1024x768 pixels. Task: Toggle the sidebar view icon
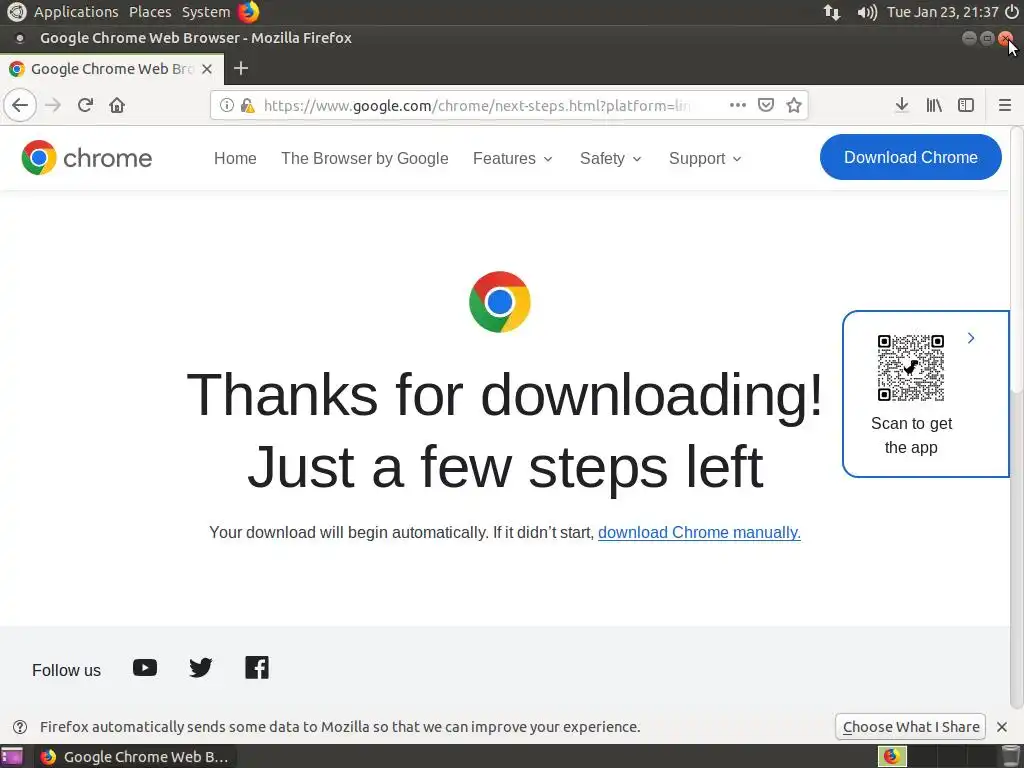(x=966, y=105)
